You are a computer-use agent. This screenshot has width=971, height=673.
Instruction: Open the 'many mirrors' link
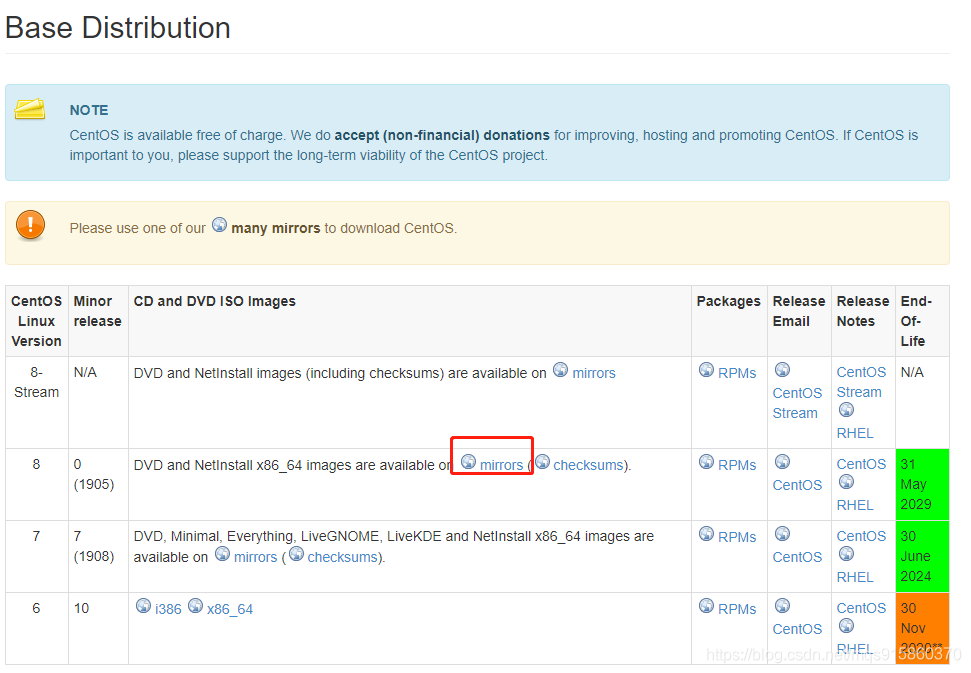tap(276, 228)
